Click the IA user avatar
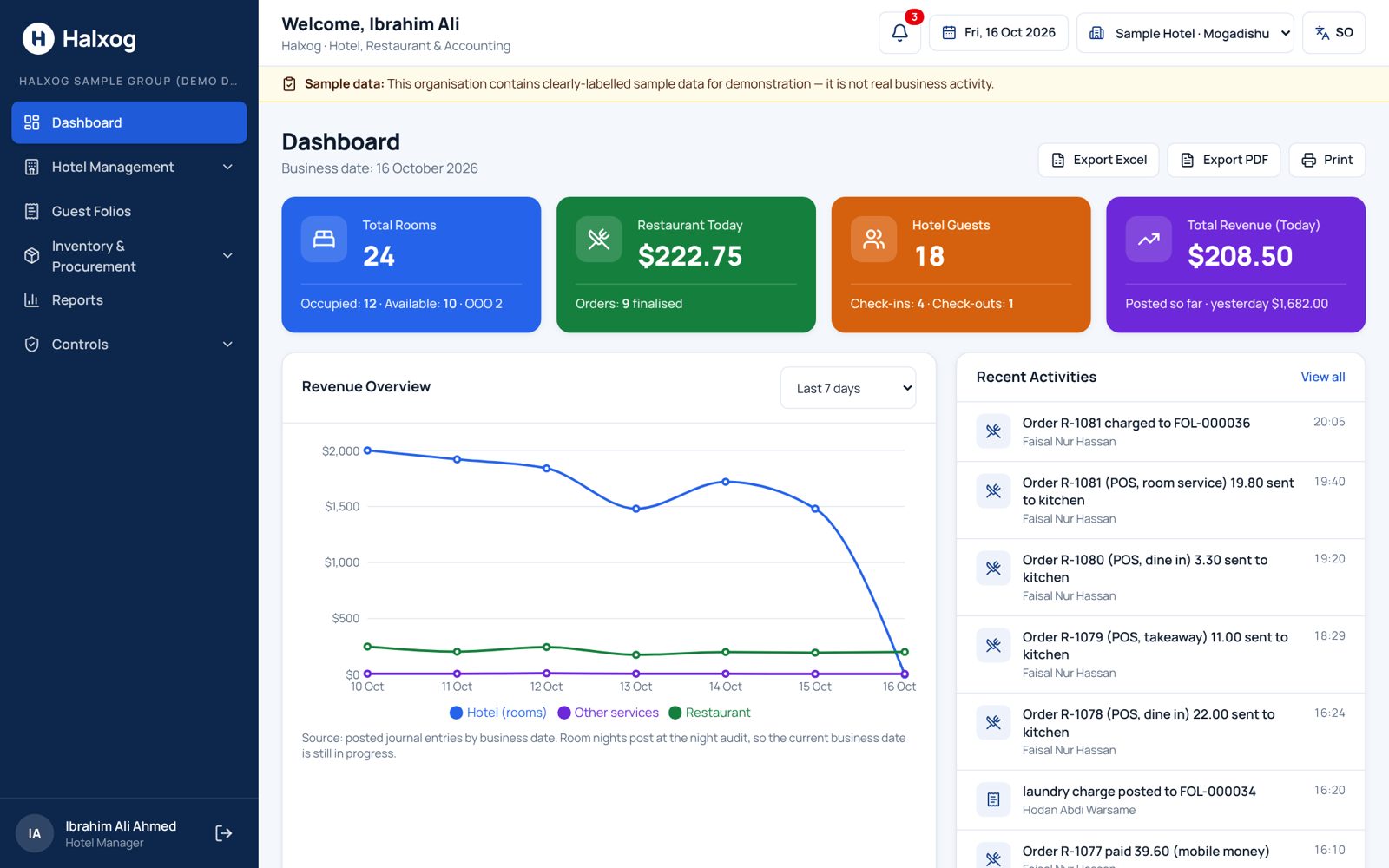Screen dimensions: 1389x868 coord(35,833)
